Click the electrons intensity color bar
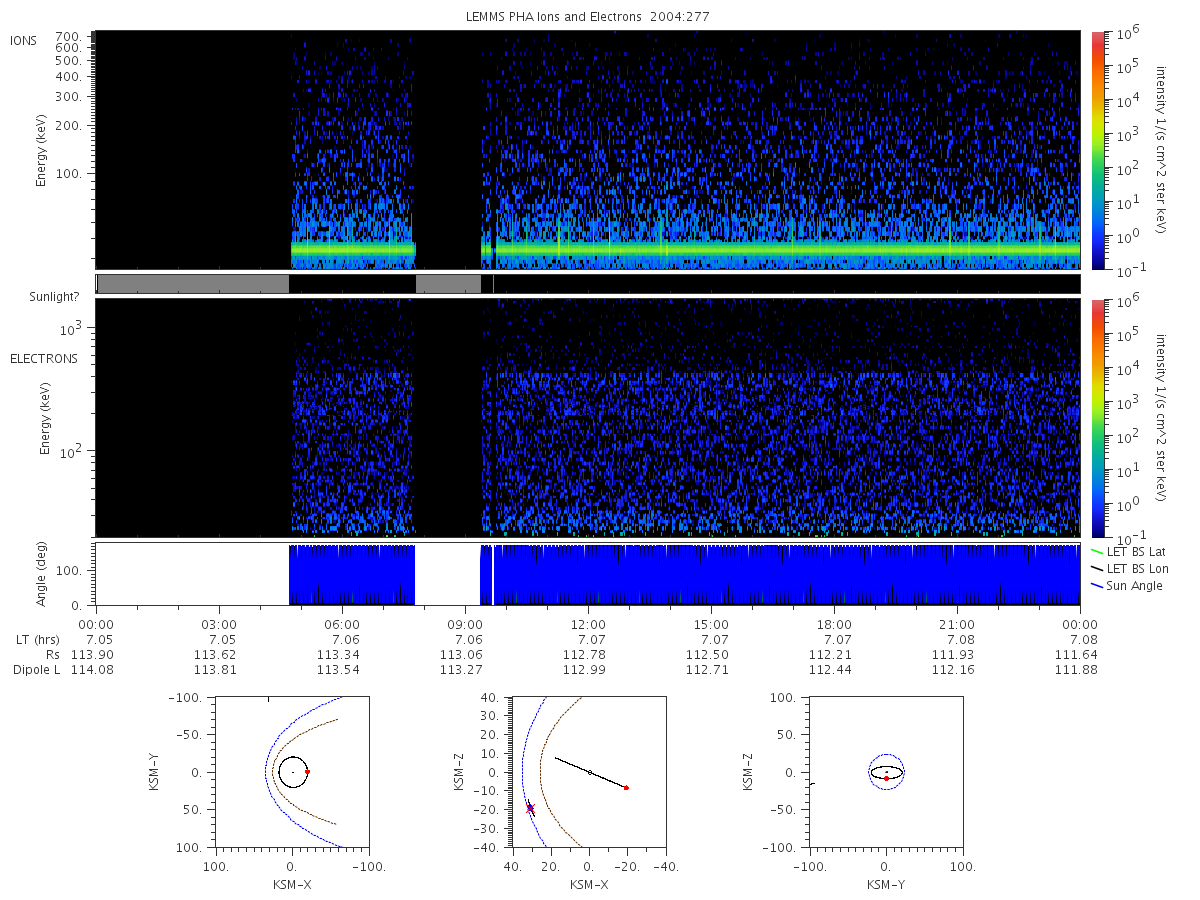1200x900 pixels. (1097, 418)
